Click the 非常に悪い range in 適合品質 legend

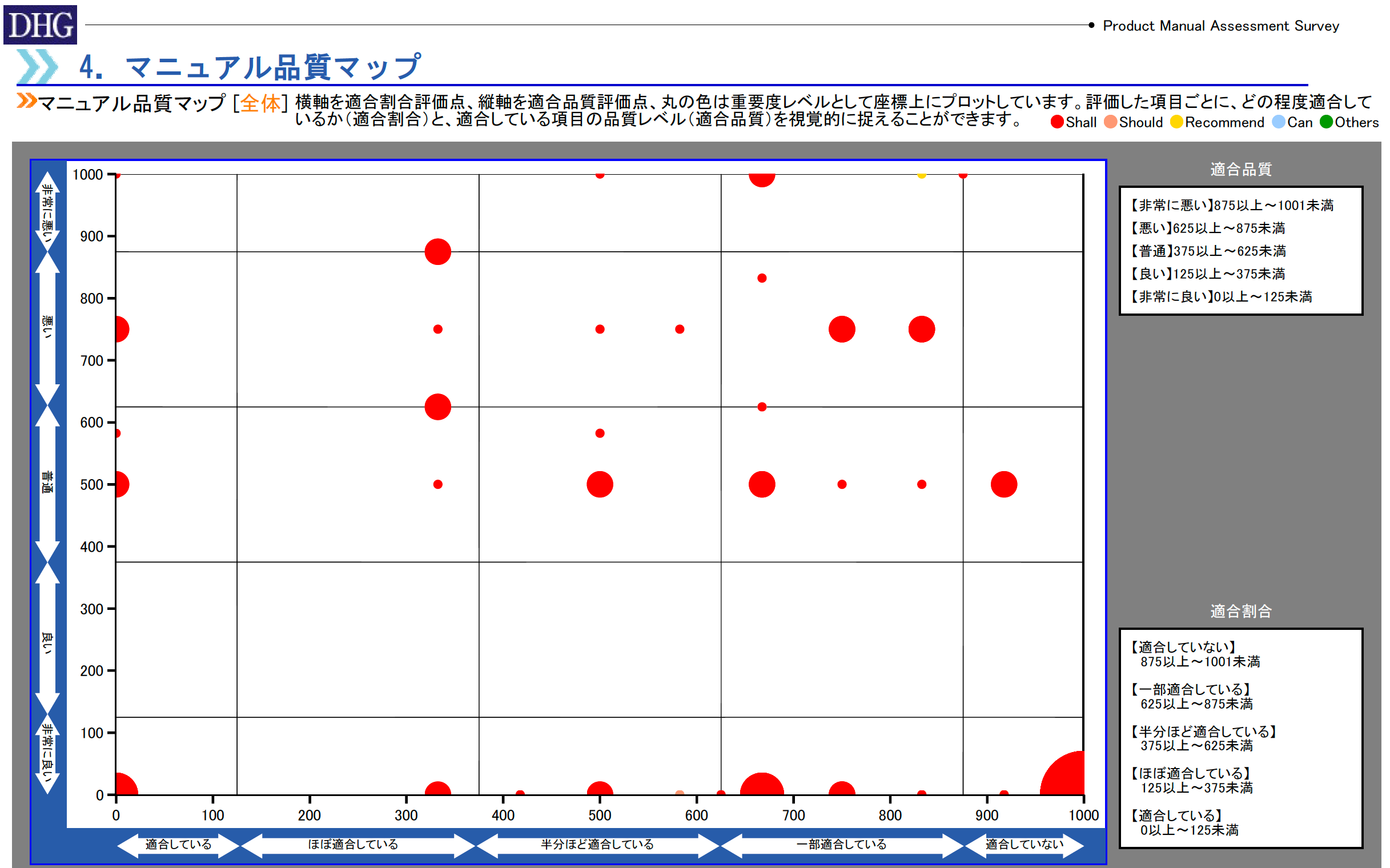point(1232,206)
